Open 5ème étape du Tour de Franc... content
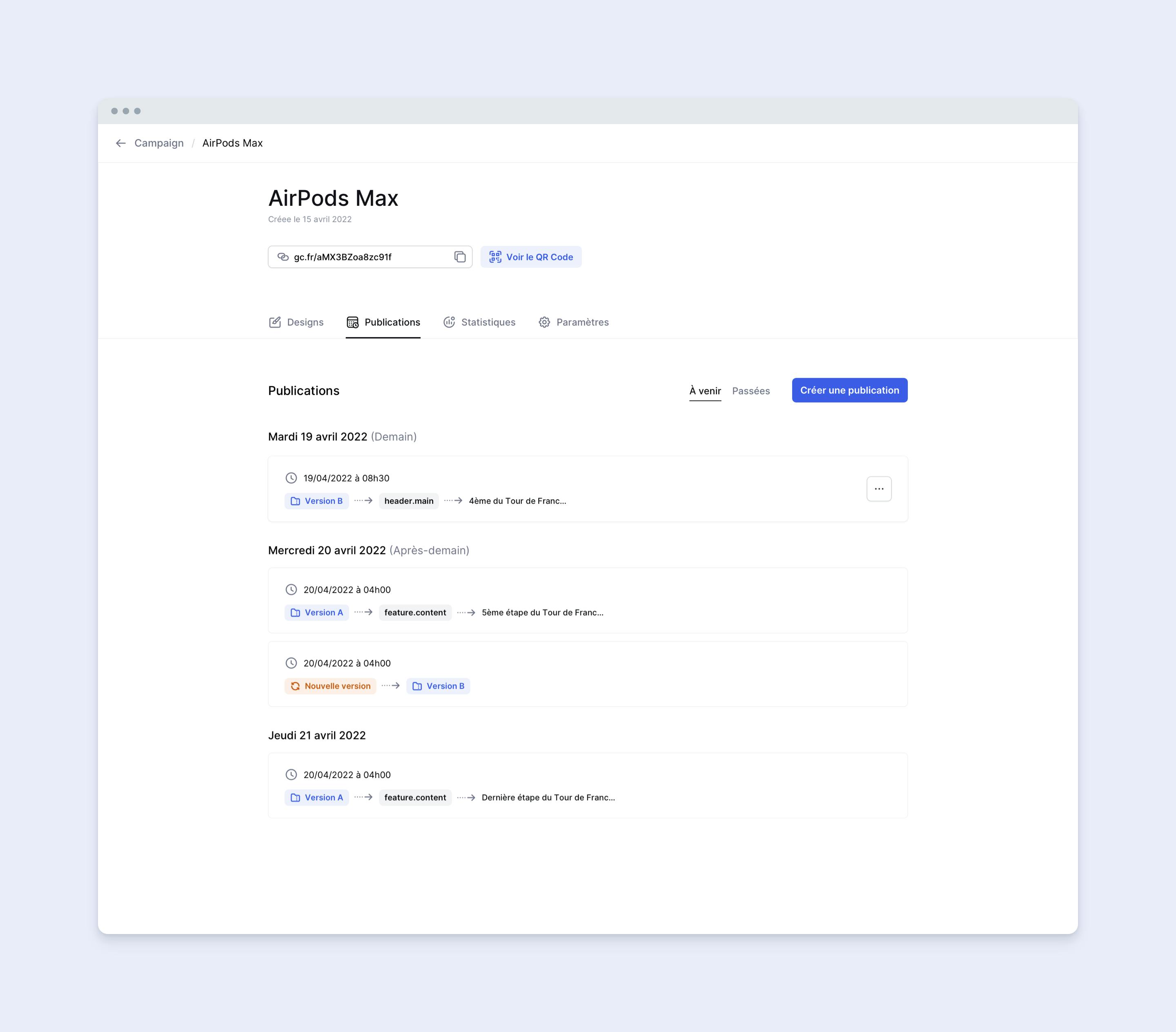1176x1032 pixels. (543, 613)
